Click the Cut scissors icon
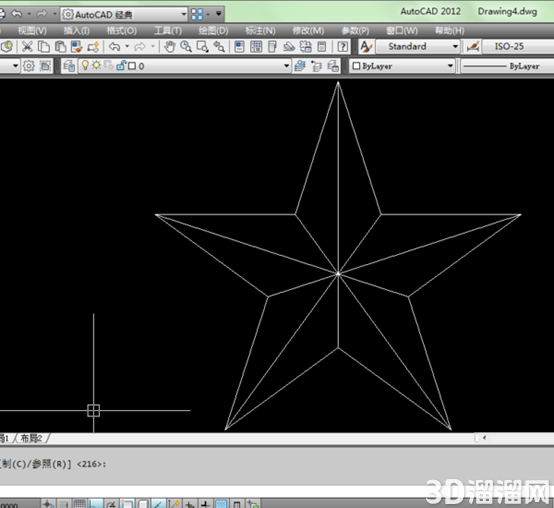 point(27,47)
